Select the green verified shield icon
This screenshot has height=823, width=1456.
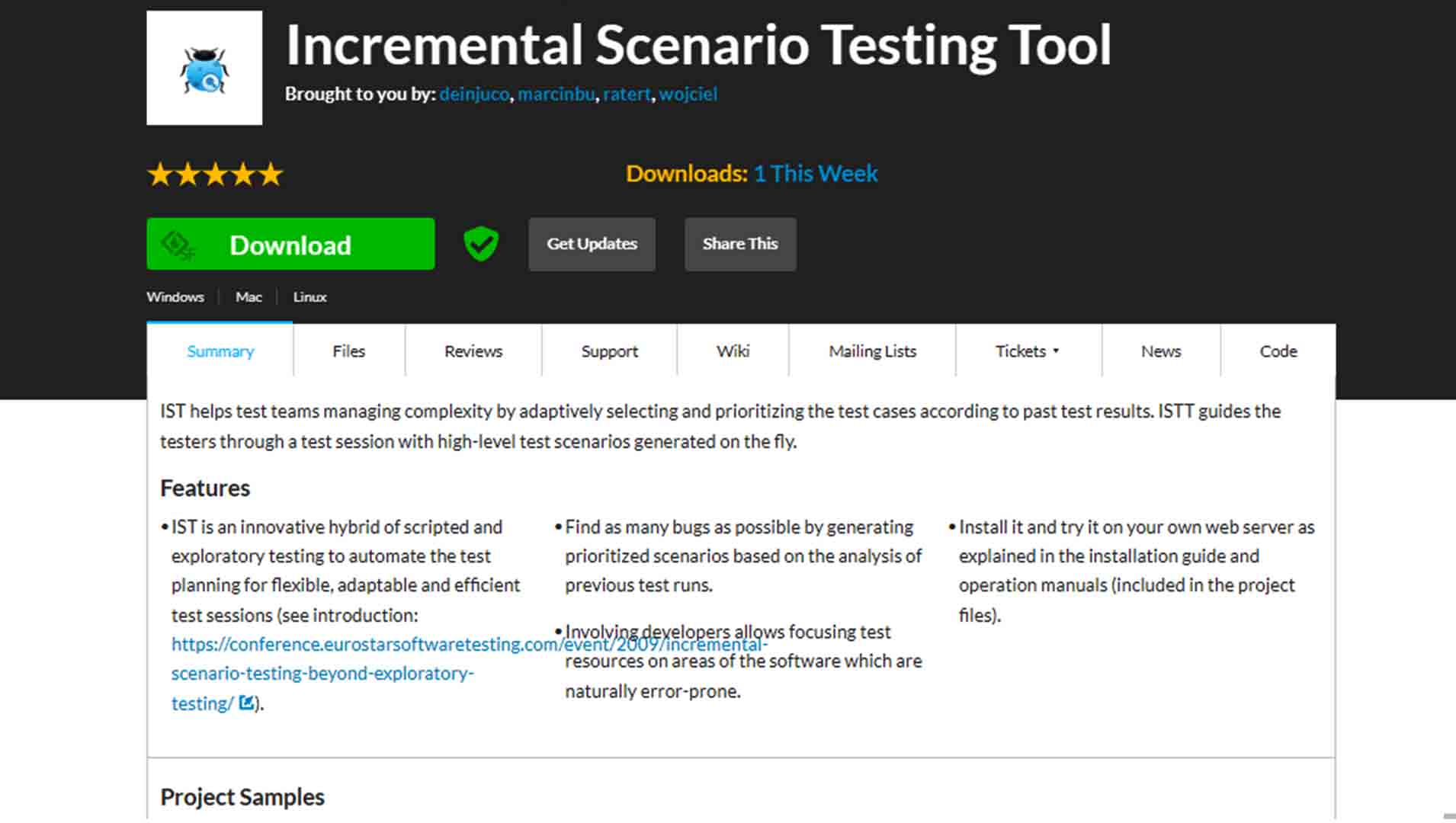480,244
